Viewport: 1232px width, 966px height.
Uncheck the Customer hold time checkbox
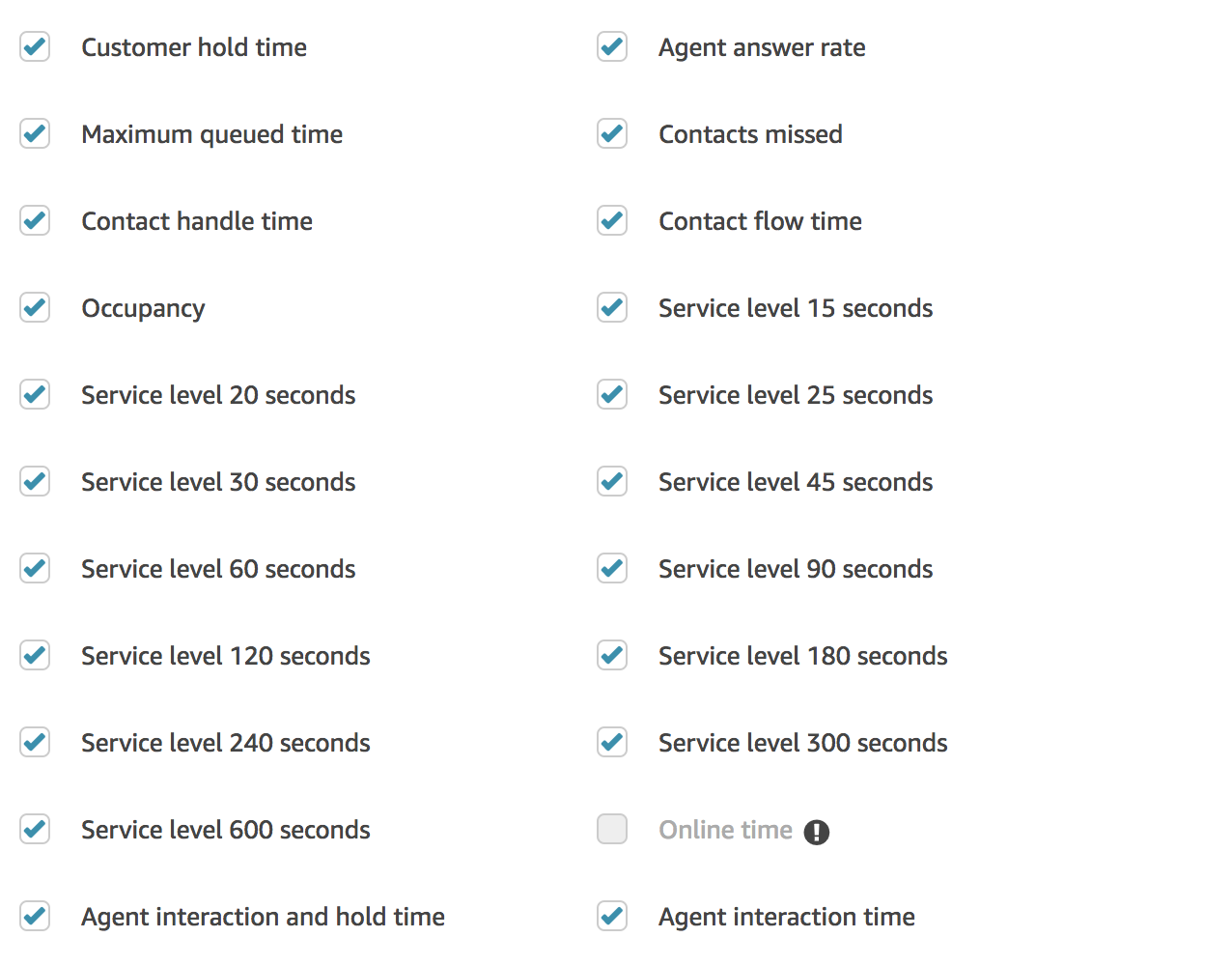(x=35, y=46)
